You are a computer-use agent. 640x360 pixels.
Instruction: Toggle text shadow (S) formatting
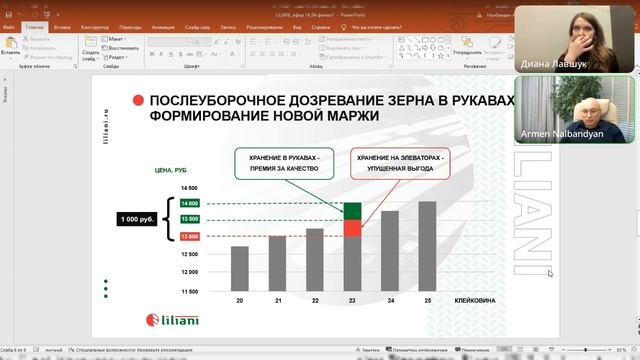coord(180,54)
